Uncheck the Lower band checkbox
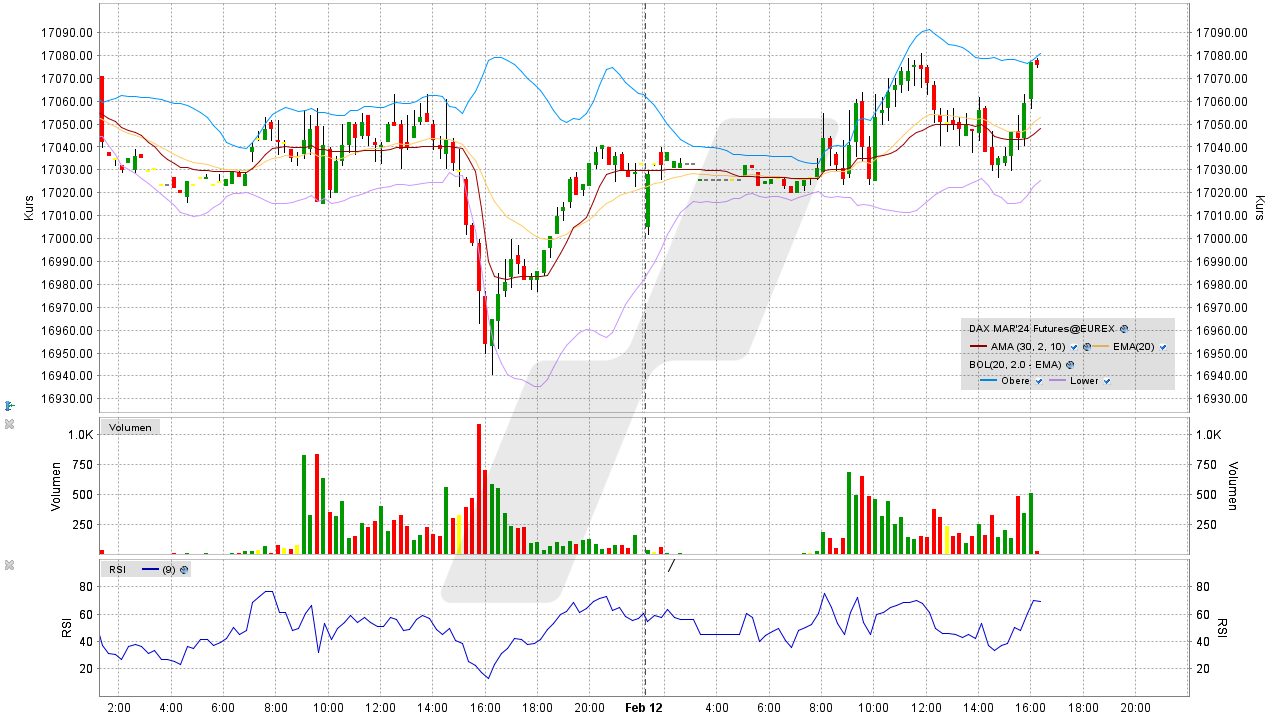The height and width of the screenshot is (721, 1279). point(1107,381)
